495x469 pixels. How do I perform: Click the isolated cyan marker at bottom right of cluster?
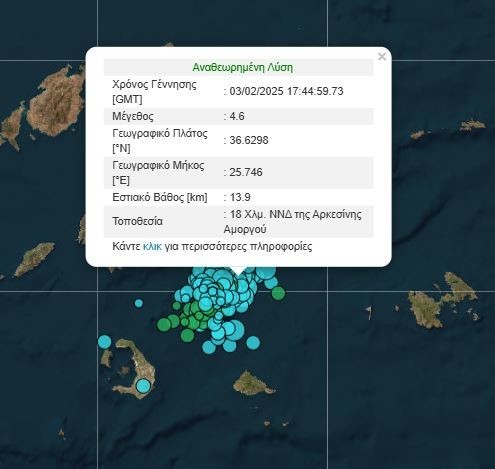pos(253,343)
